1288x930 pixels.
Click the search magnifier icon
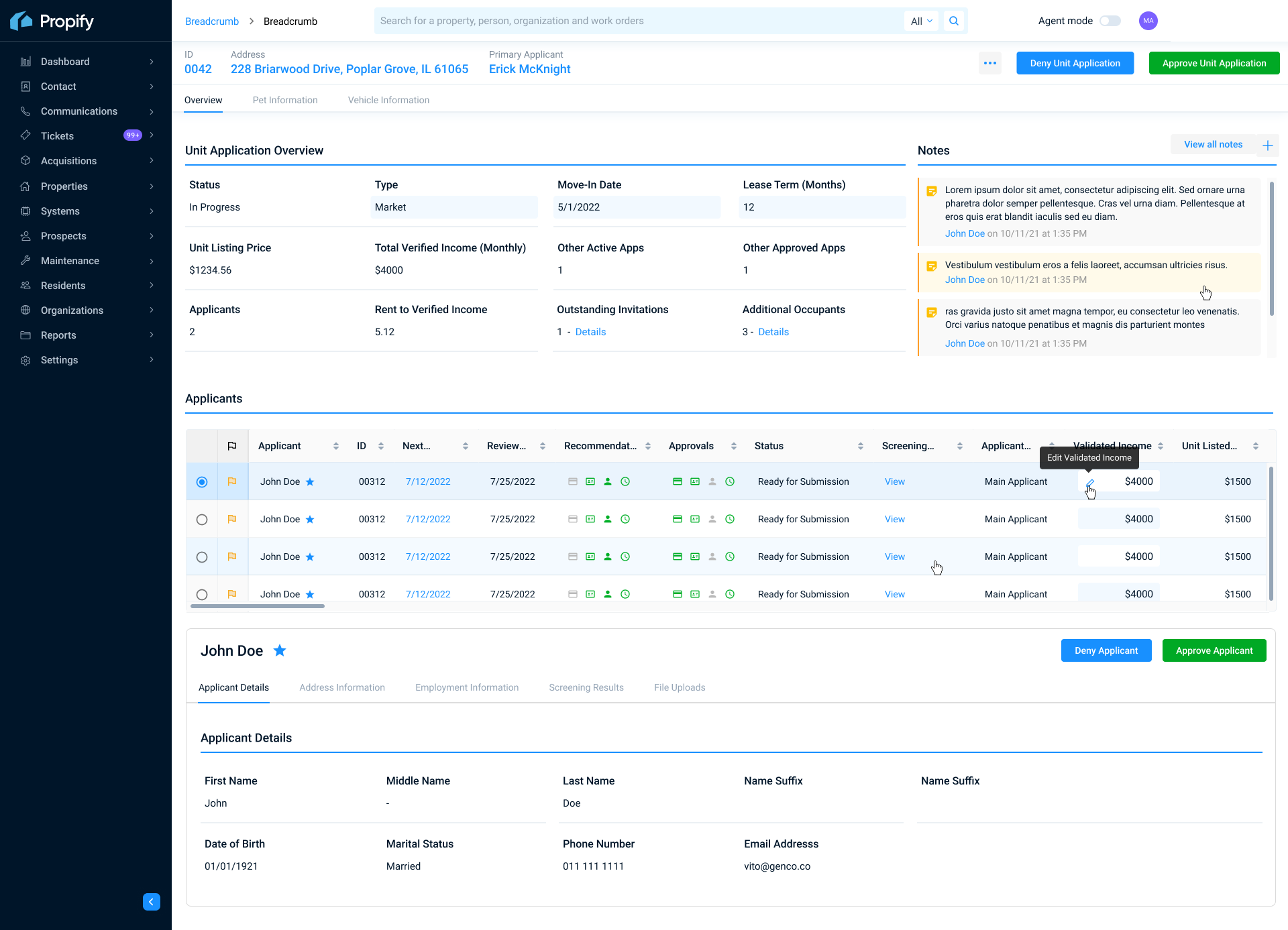tap(953, 21)
